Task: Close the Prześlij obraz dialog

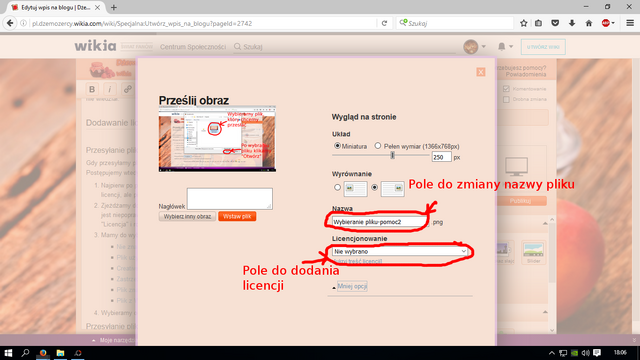Action: pyautogui.click(x=481, y=72)
